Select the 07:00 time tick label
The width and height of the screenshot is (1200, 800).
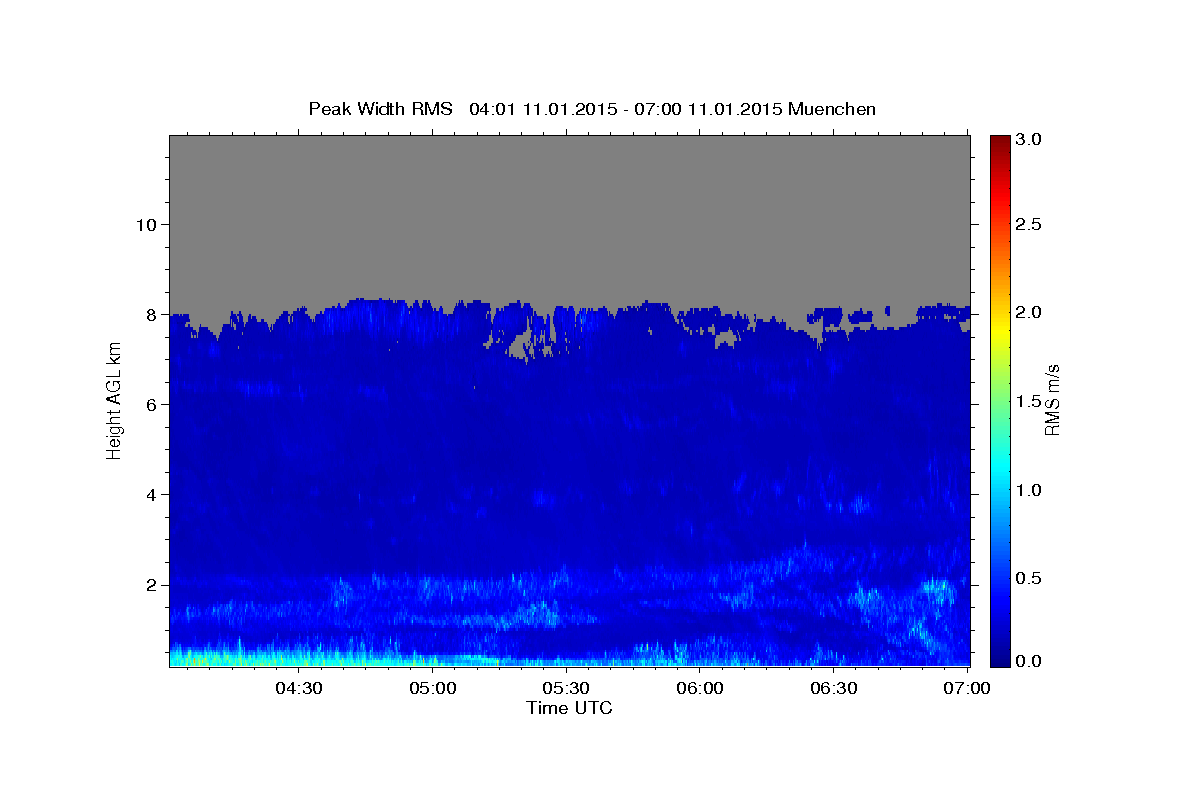tap(968, 688)
